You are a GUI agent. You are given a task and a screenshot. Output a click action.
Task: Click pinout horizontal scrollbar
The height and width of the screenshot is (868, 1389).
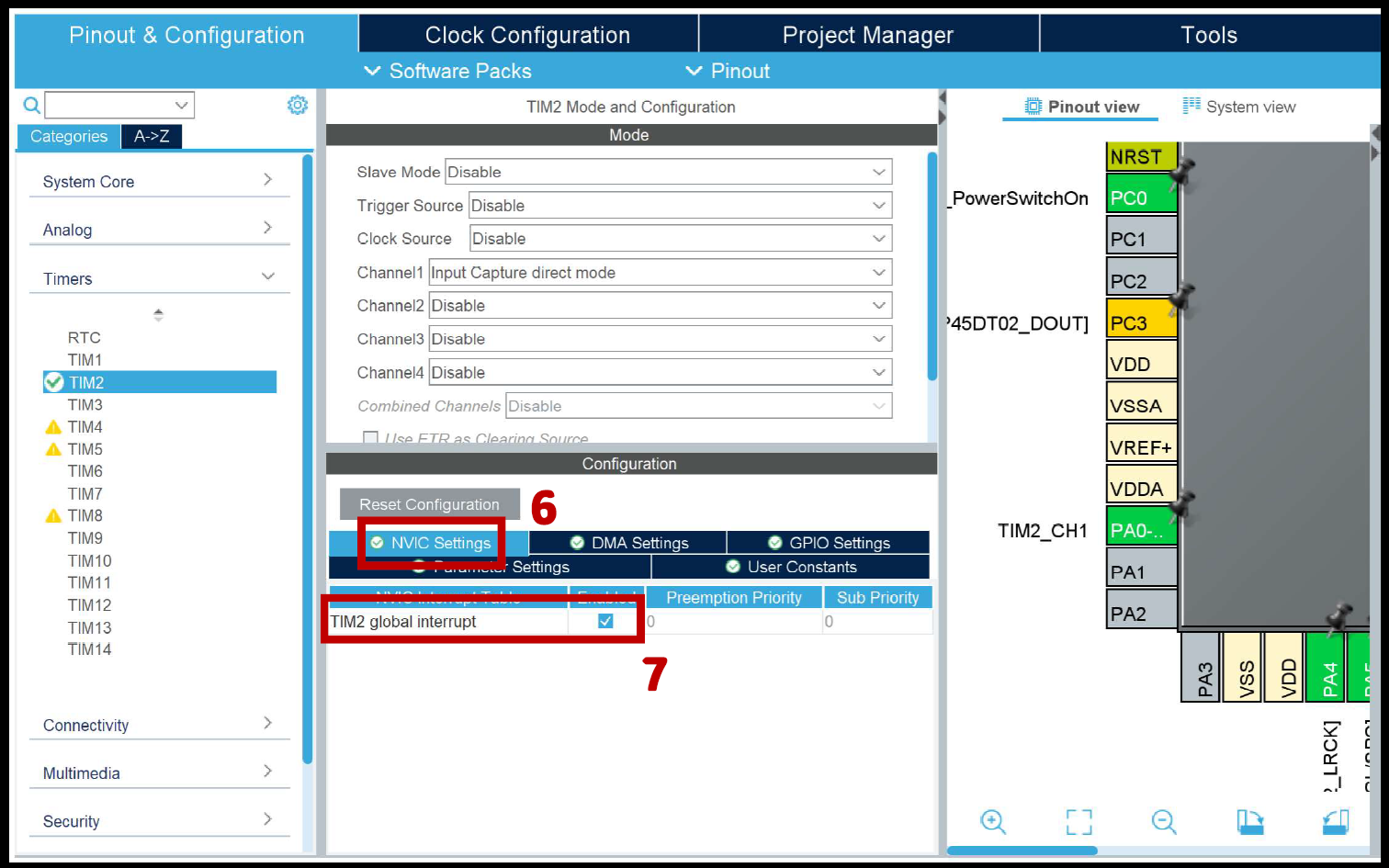pyautogui.click(x=1022, y=851)
